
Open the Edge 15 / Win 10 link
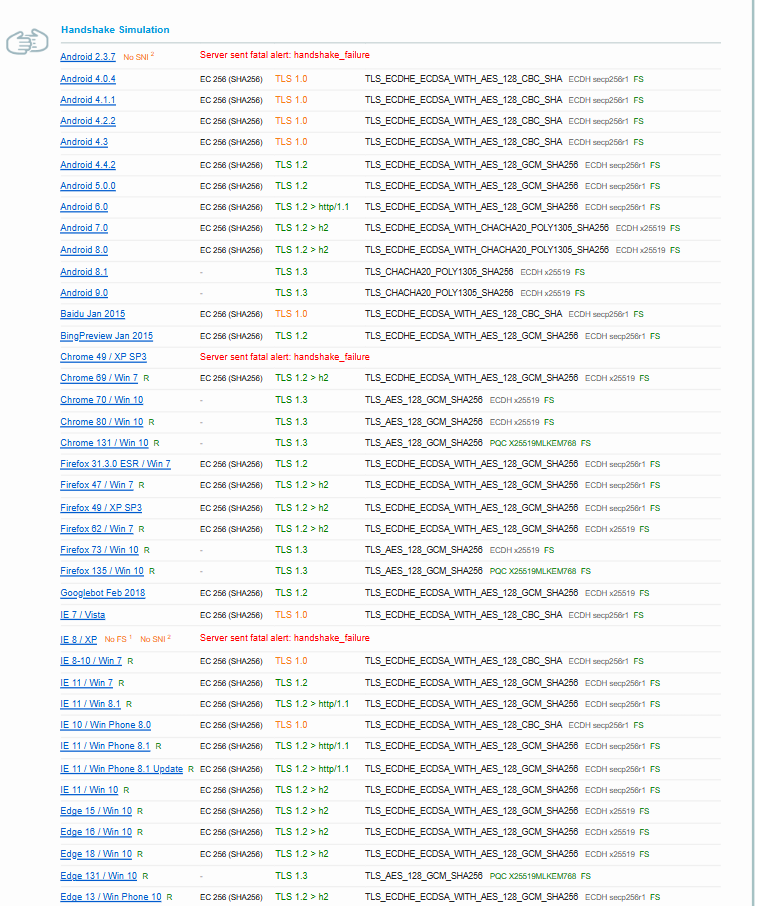(x=96, y=811)
